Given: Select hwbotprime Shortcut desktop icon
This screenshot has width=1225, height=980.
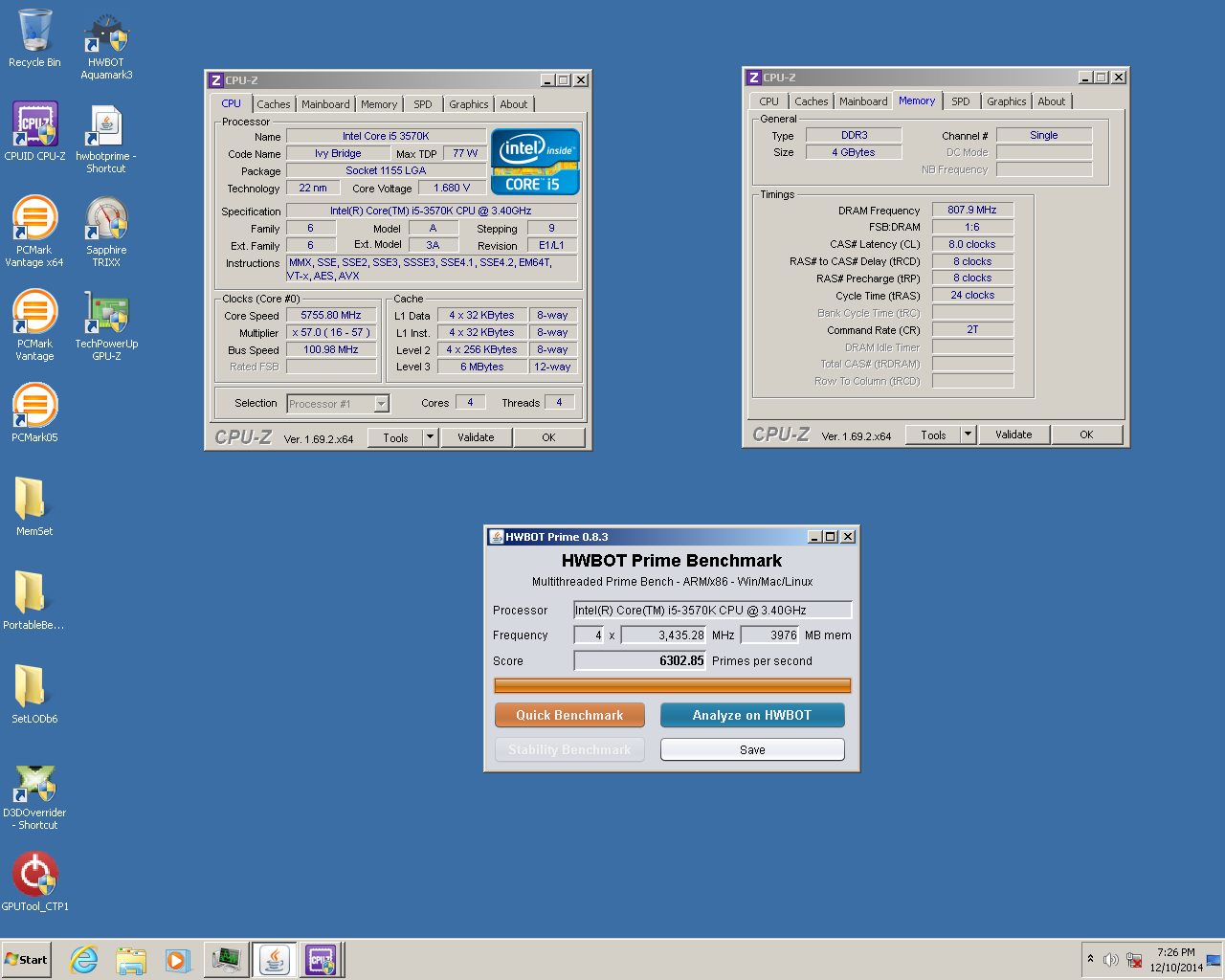Looking at the screenshot, I should (106, 139).
